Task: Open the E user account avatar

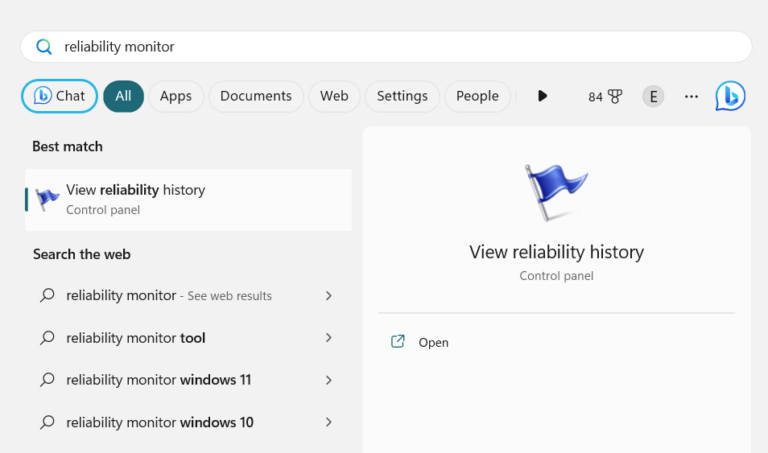Action: (653, 96)
